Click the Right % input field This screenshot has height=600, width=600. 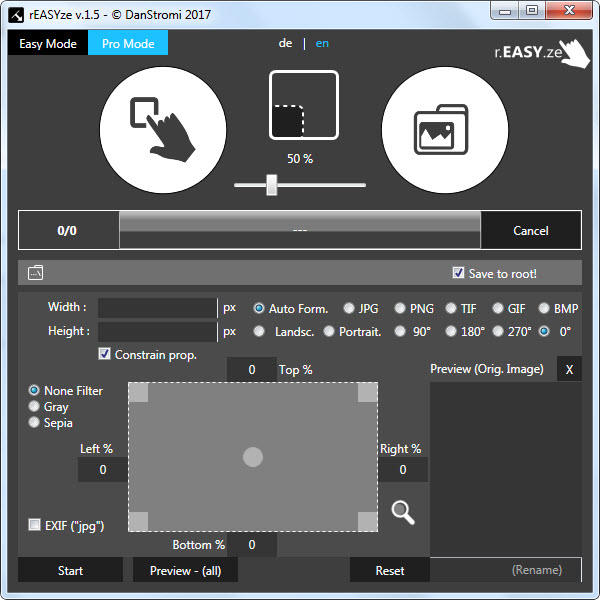[x=403, y=470]
